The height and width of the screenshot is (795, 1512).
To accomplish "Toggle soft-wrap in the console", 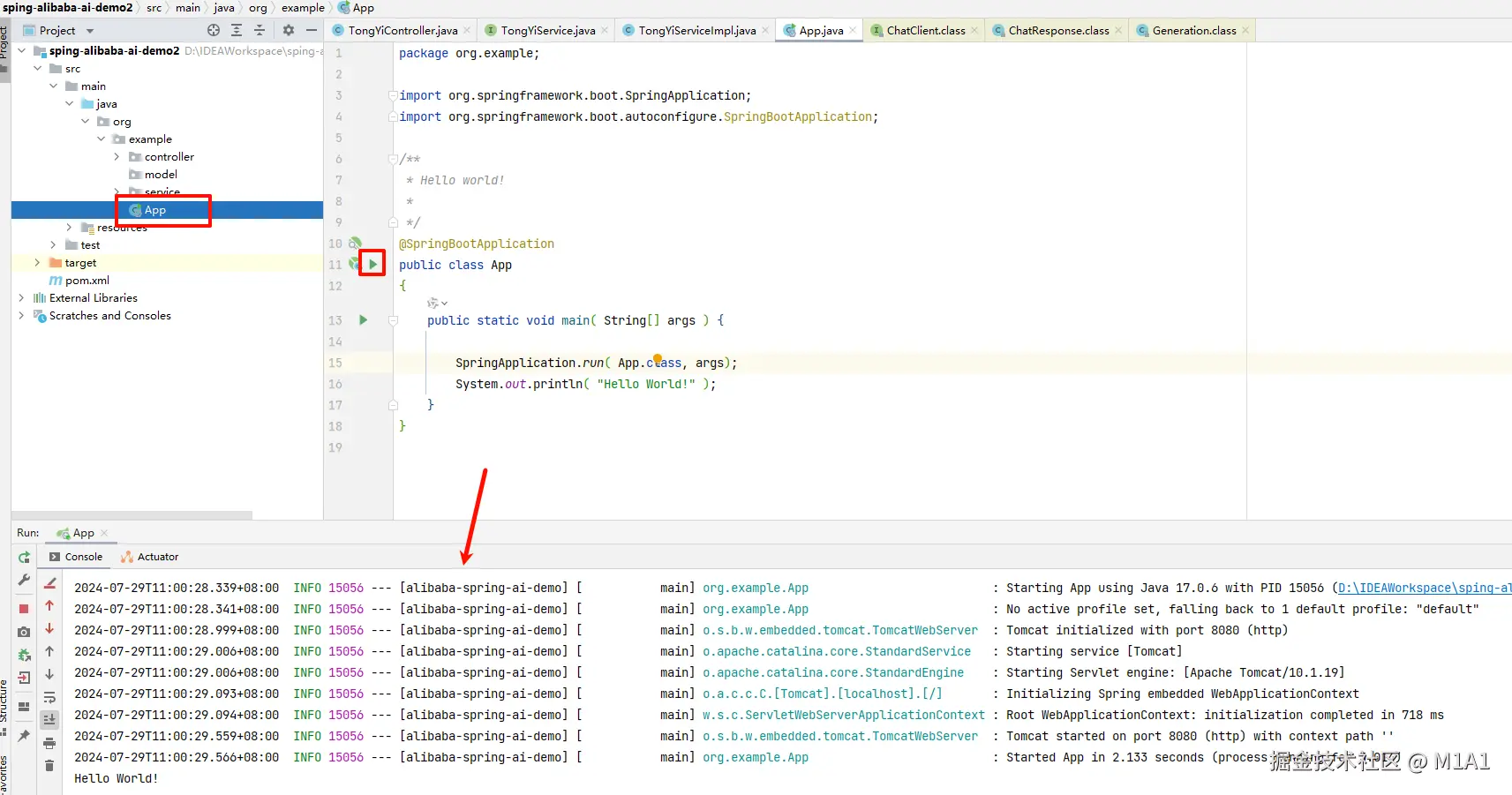I will pyautogui.click(x=49, y=697).
